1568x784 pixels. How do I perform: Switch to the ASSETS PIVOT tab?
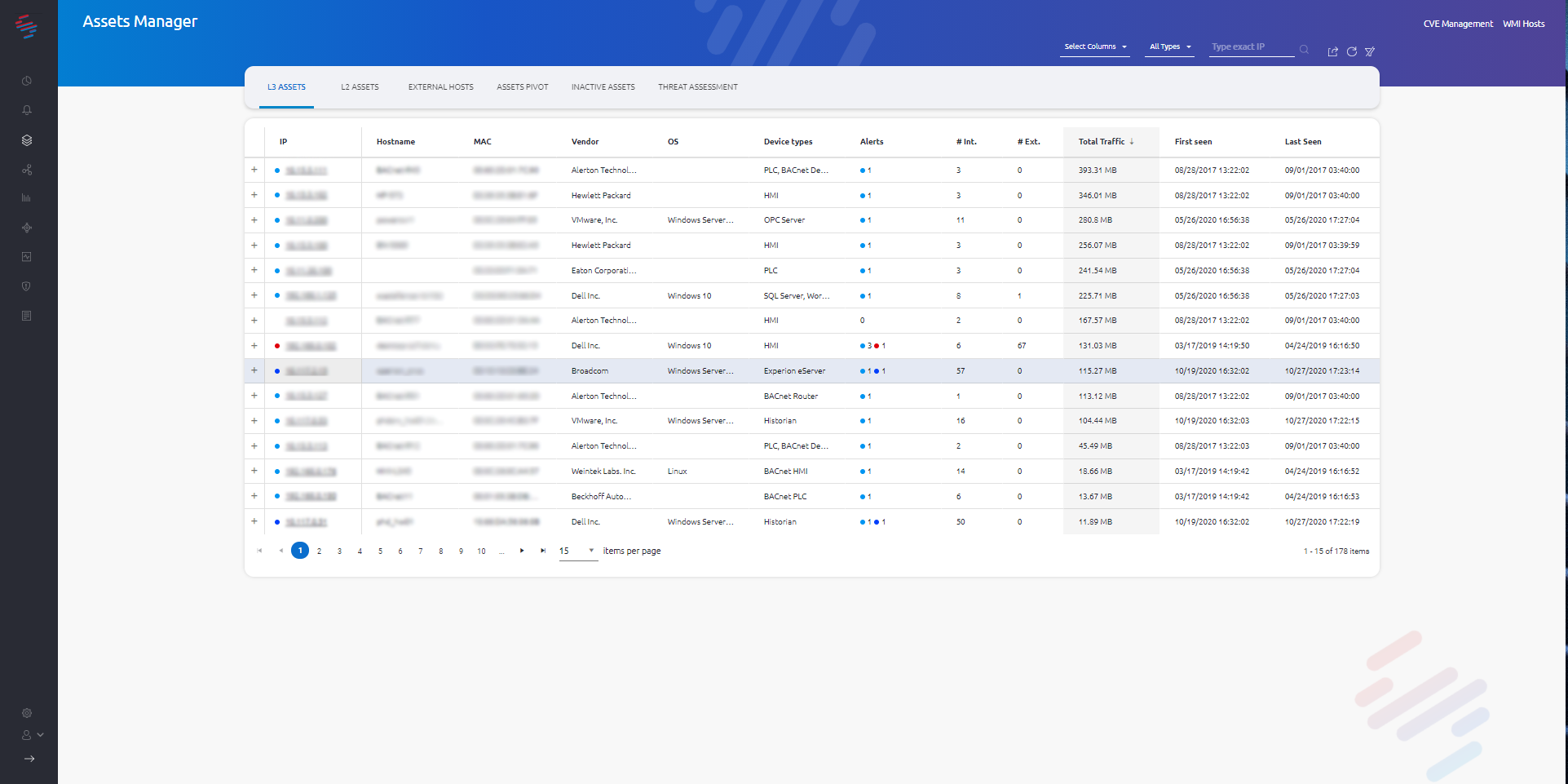523,87
